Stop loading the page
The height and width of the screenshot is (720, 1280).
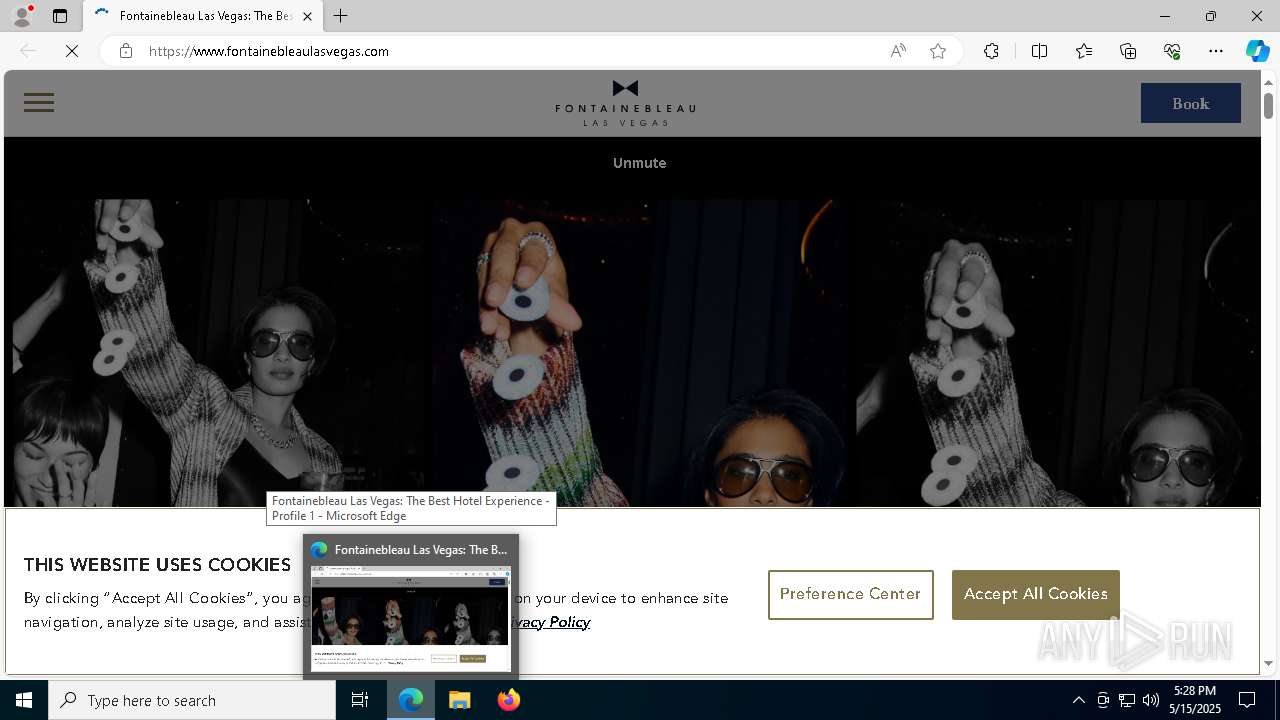[72, 51]
